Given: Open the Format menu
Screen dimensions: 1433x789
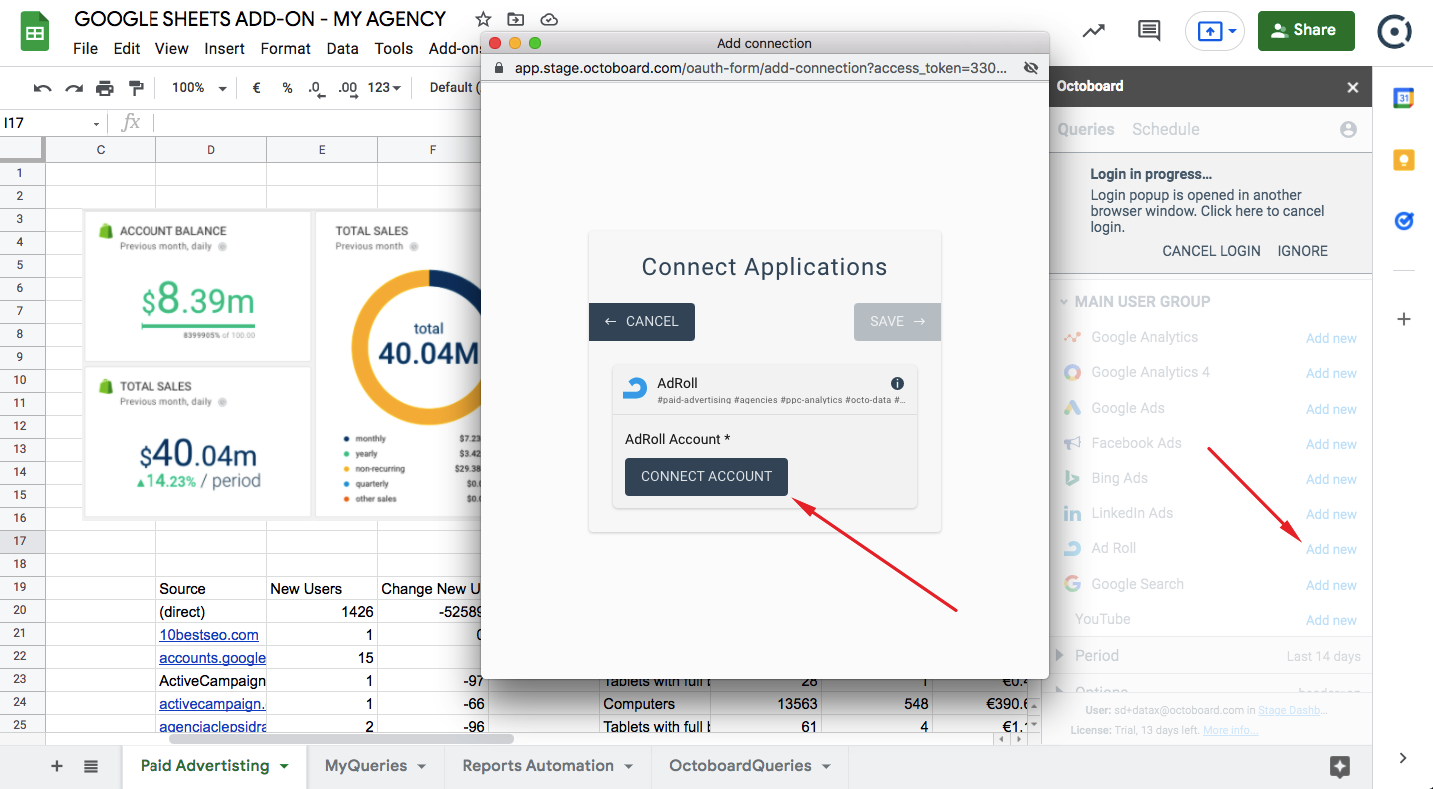Looking at the screenshot, I should point(286,48).
